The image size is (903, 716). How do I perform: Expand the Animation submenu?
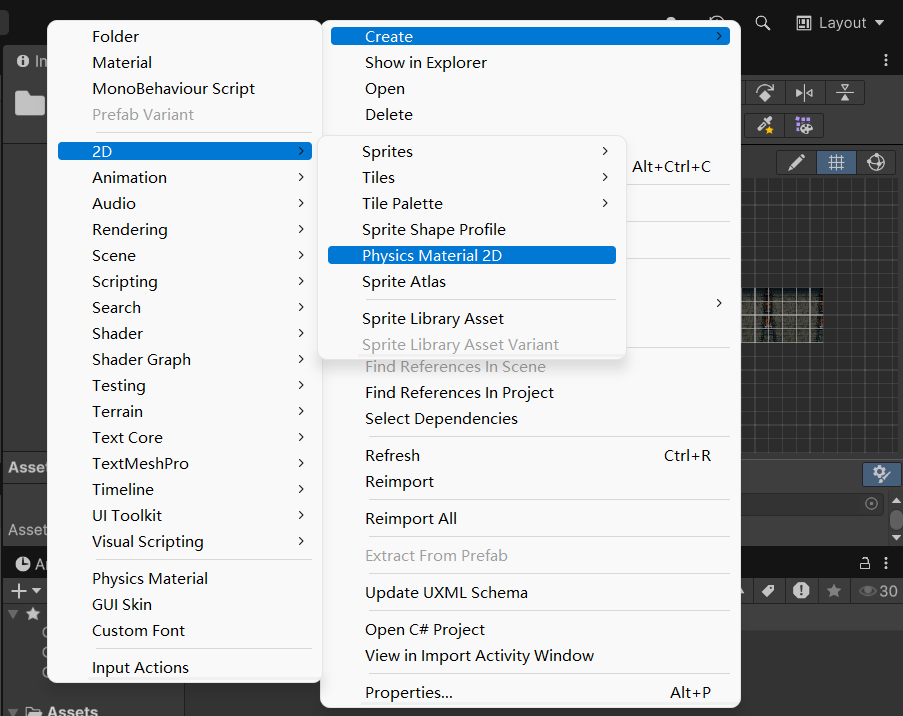[x=184, y=177]
